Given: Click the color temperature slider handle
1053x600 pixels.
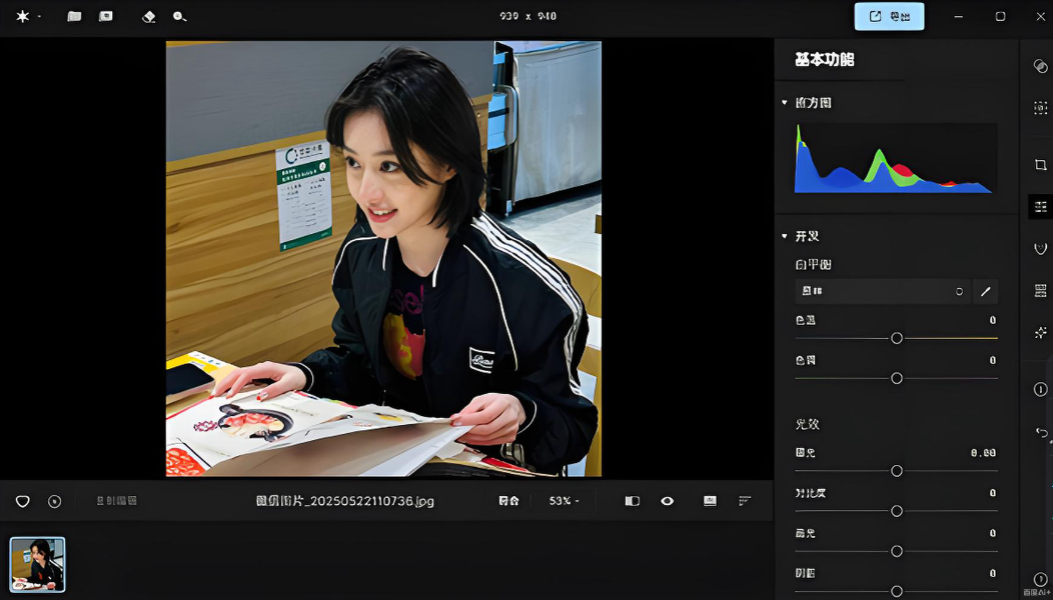Looking at the screenshot, I should coord(897,338).
